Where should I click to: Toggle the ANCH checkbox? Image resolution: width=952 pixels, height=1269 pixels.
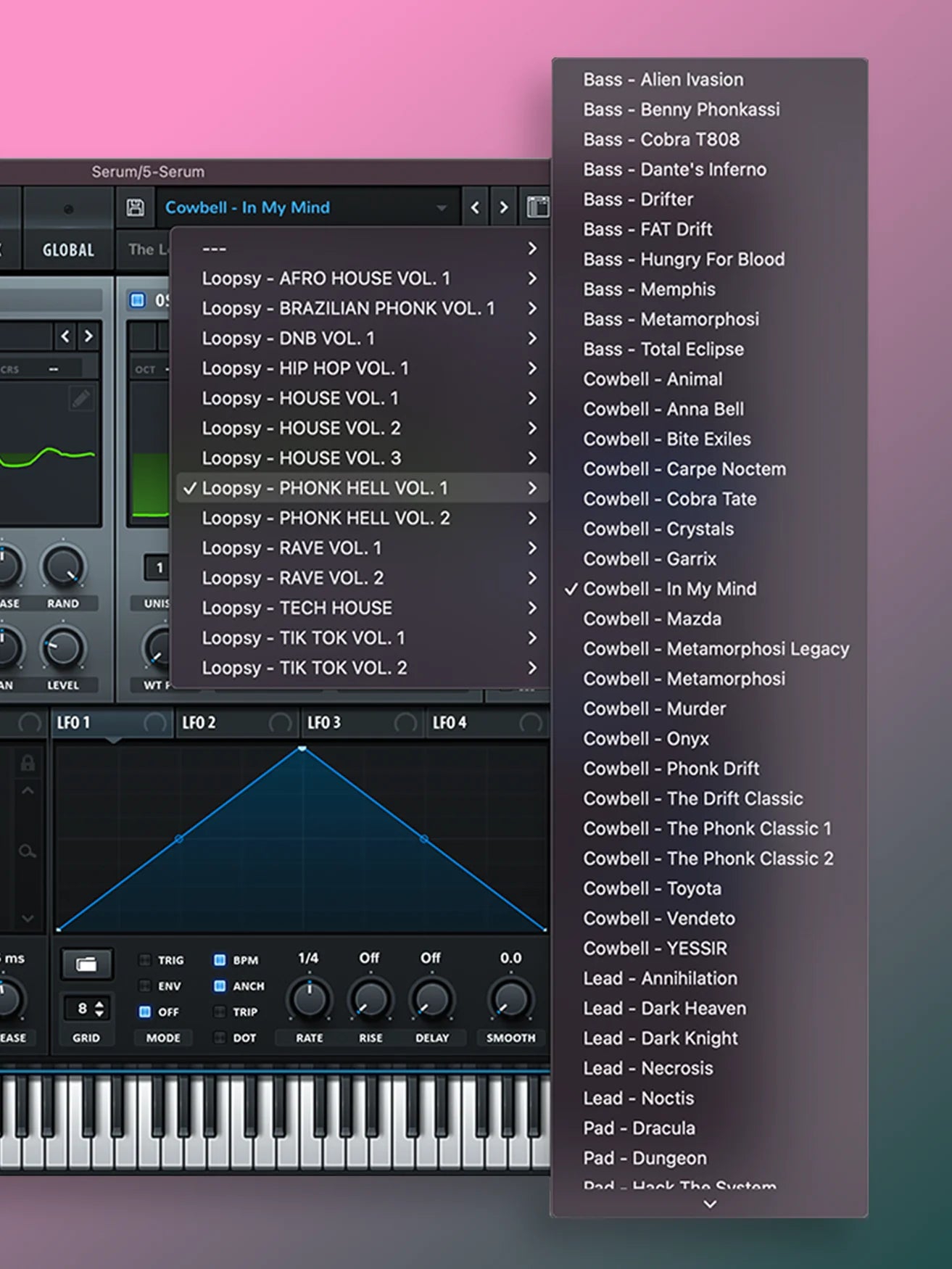[x=220, y=986]
